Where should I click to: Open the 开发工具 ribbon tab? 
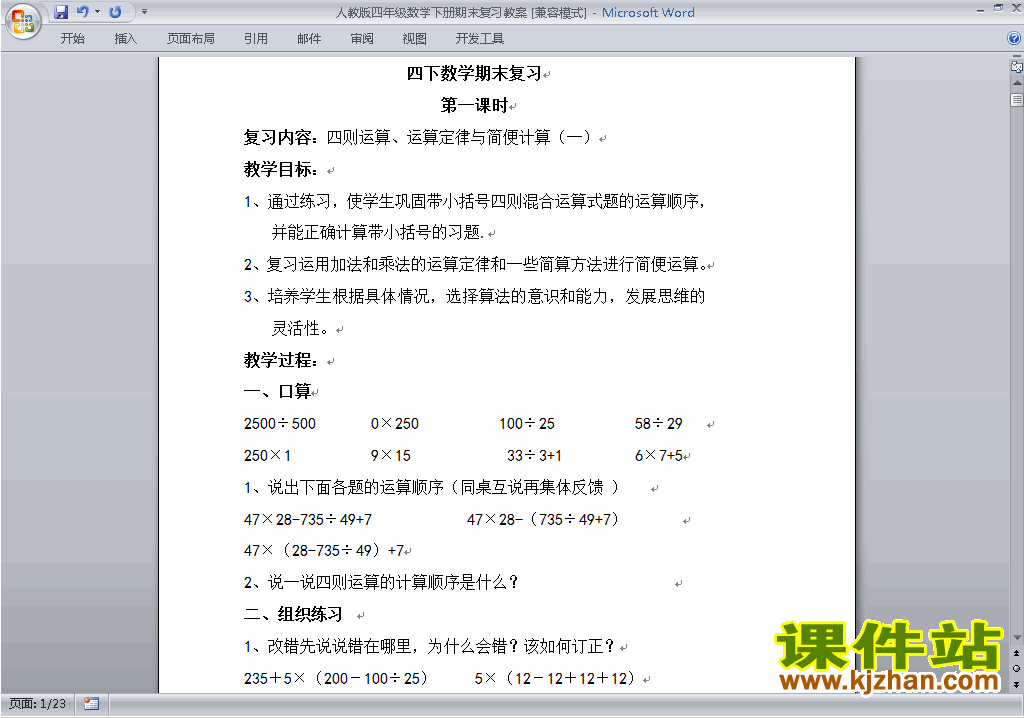480,39
